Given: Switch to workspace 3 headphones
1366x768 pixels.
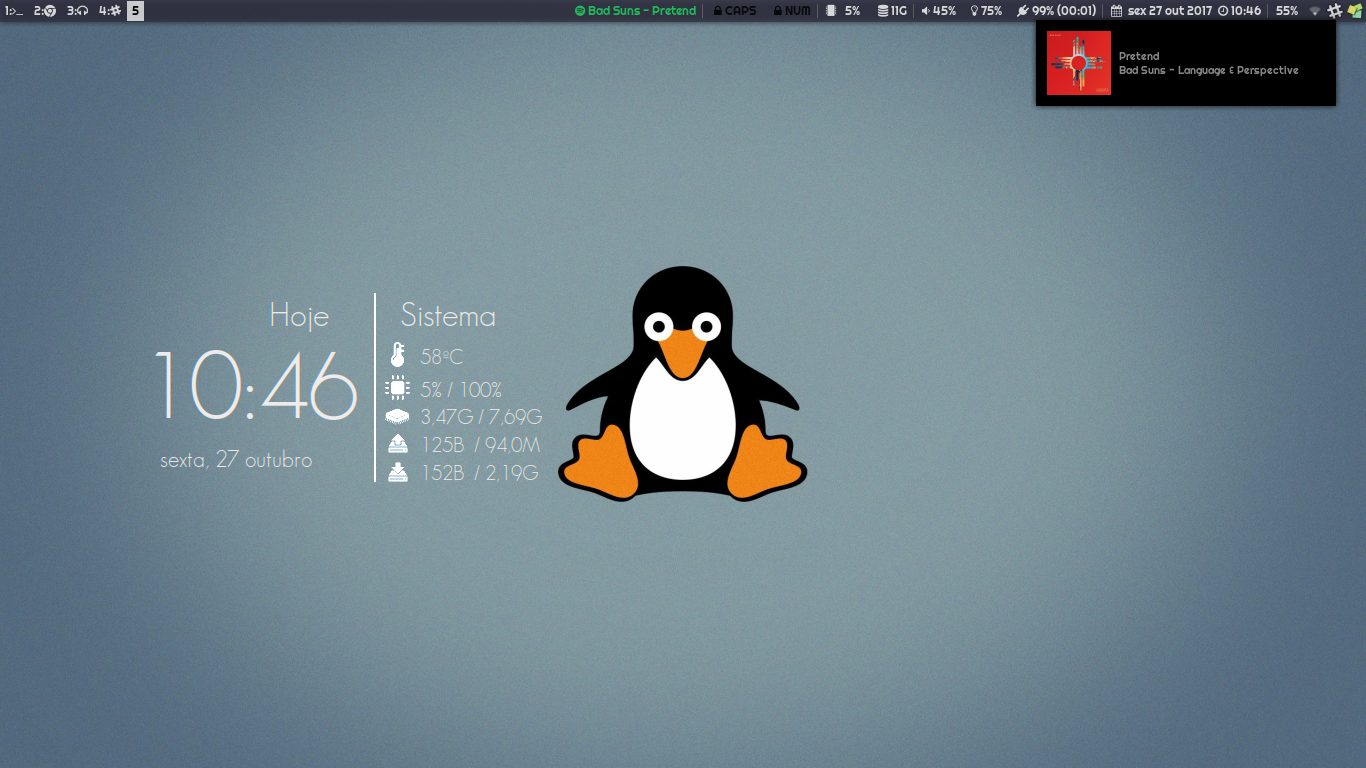Looking at the screenshot, I should [x=77, y=11].
